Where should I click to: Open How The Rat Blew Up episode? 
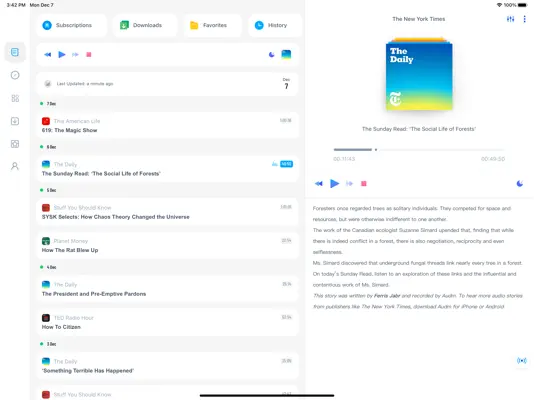tap(167, 245)
